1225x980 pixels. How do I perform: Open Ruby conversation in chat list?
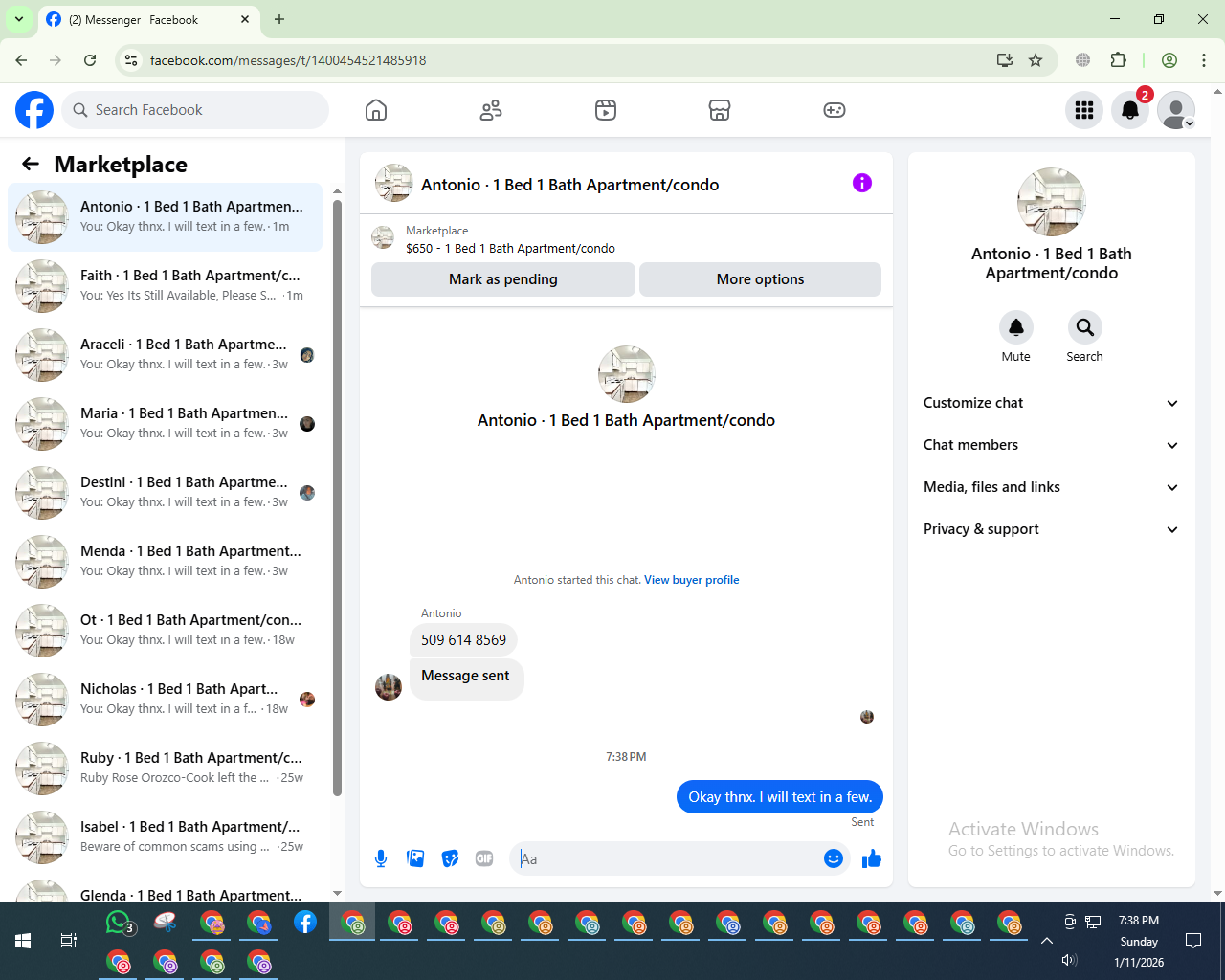[165, 768]
